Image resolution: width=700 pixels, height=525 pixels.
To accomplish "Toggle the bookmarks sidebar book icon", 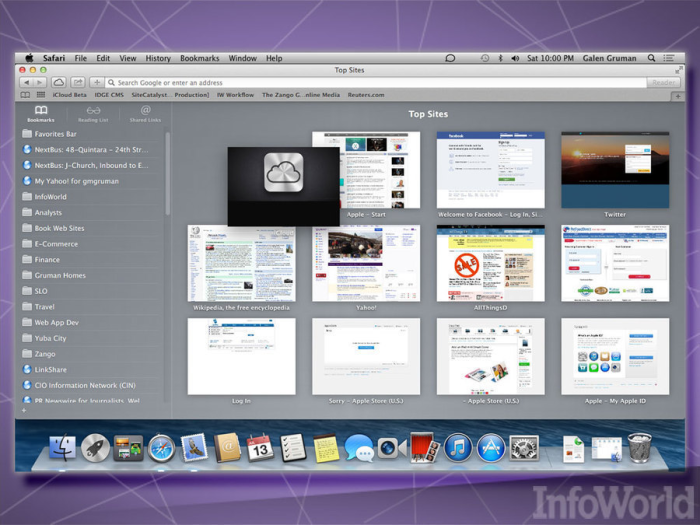I will click(25, 95).
